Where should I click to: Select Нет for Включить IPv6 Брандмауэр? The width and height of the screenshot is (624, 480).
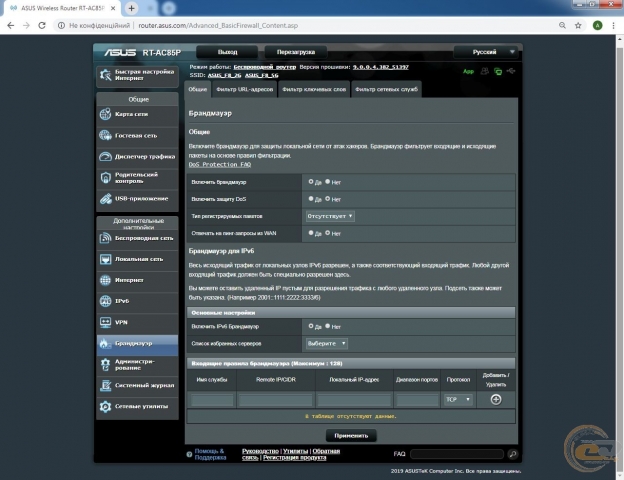click(x=328, y=326)
